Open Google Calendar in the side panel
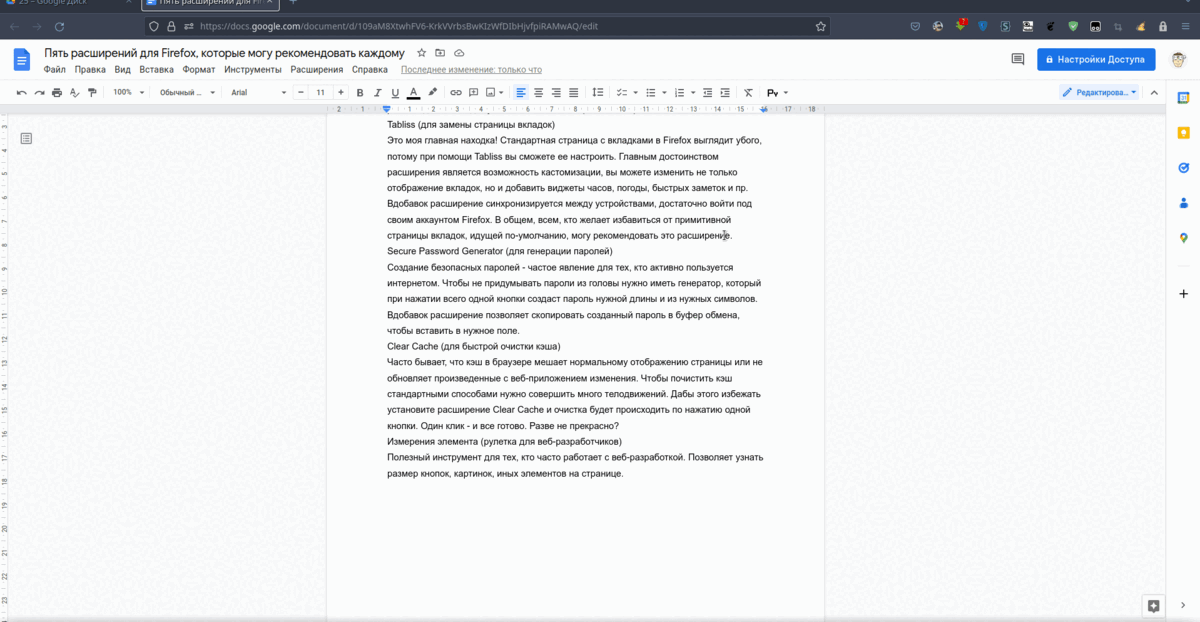Image resolution: width=1200 pixels, height=622 pixels. coord(1183,98)
